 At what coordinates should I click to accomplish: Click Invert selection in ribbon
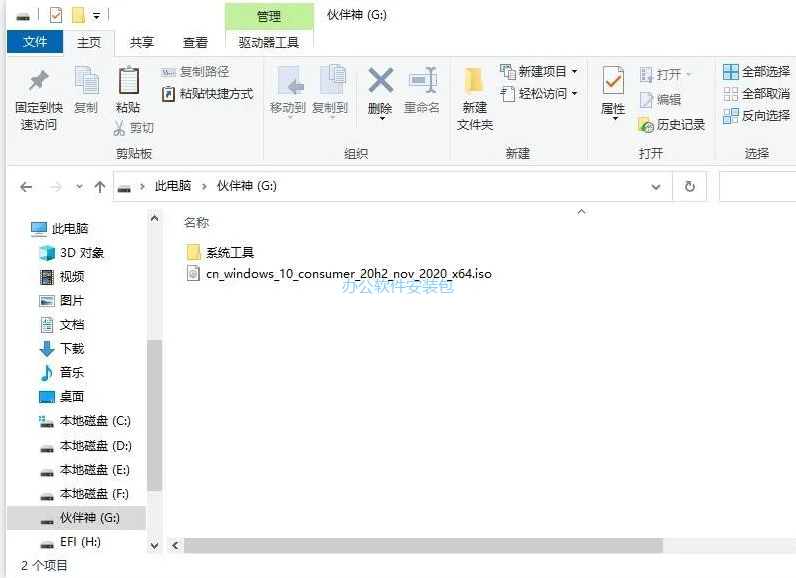pos(756,116)
